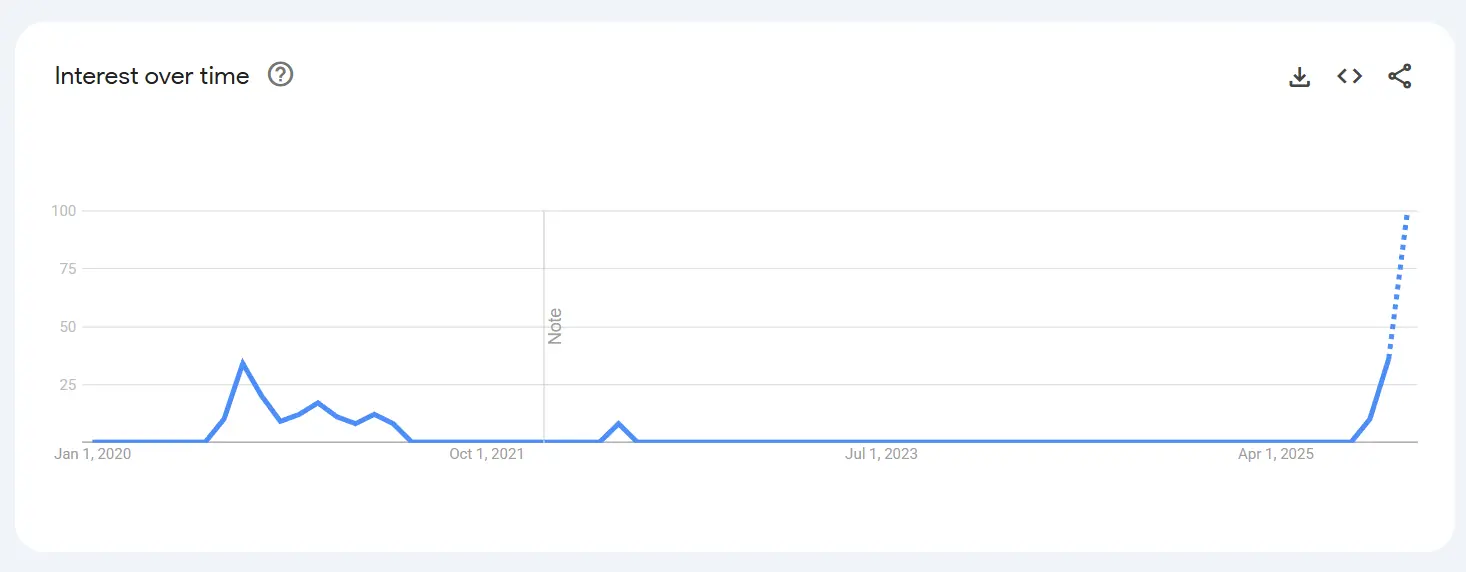This screenshot has width=1466, height=572.
Task: Click the flat line above "Jul 1, 2023"
Action: point(881,441)
